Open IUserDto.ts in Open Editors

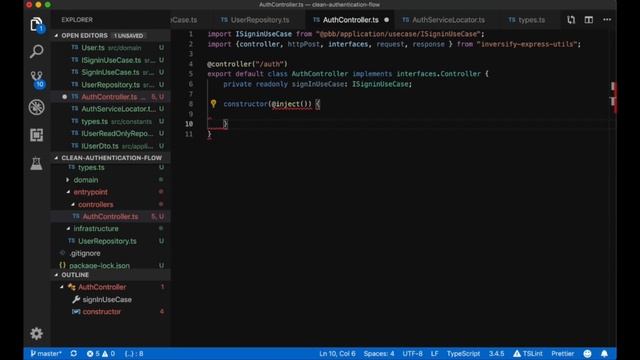point(110,146)
